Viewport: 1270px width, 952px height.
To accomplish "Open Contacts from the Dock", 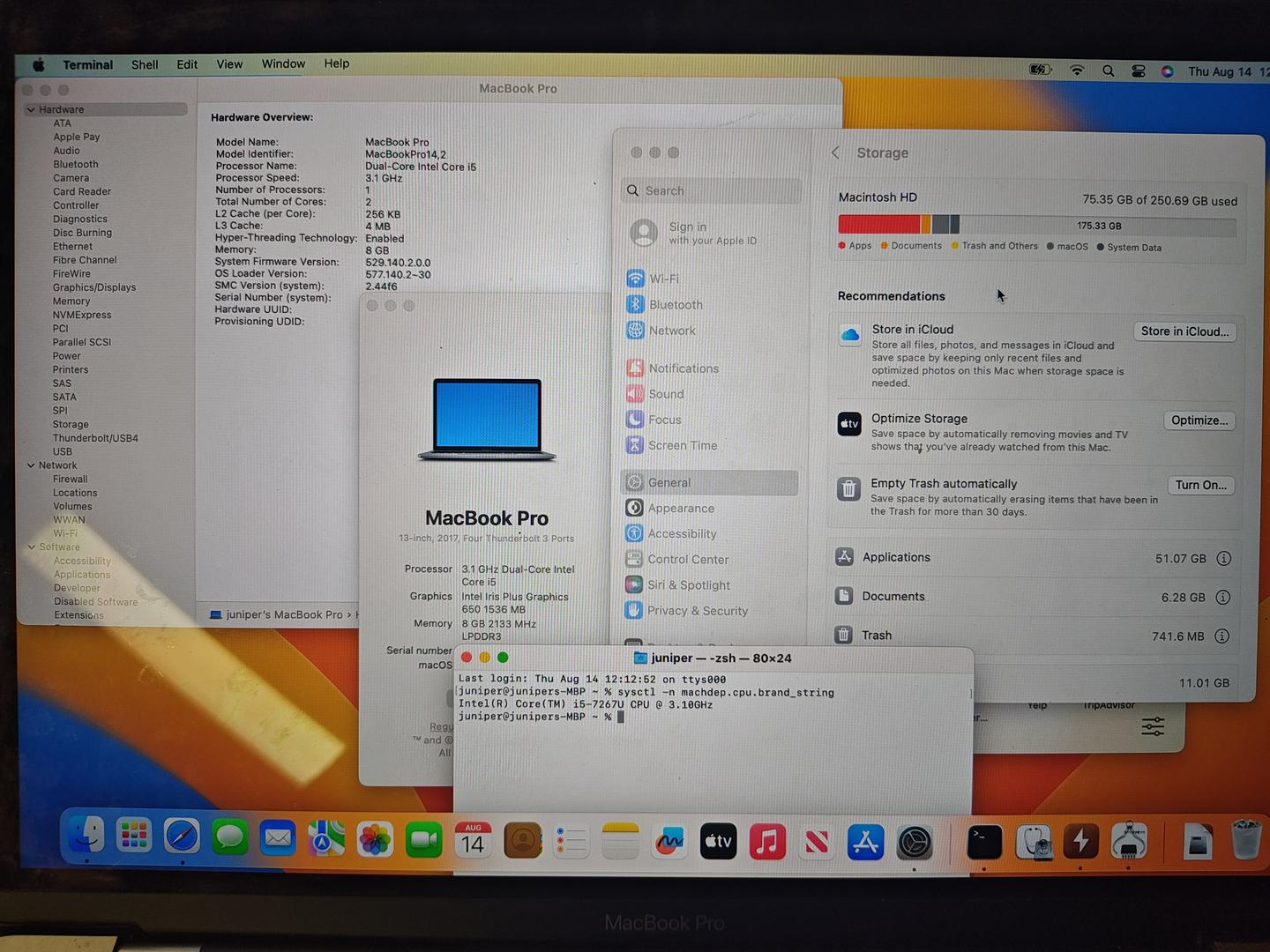I will click(522, 842).
